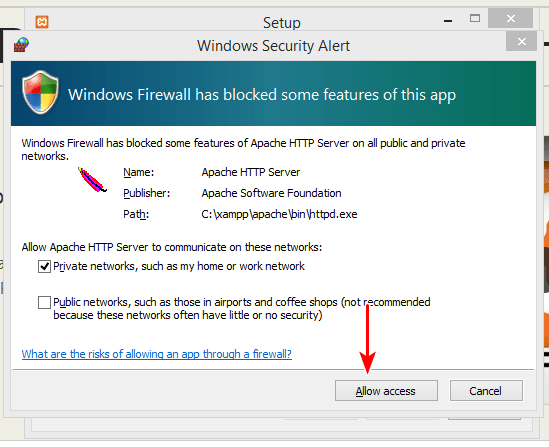549x447 pixels.
Task: Enable the Public networks checkbox
Action: (x=44, y=302)
